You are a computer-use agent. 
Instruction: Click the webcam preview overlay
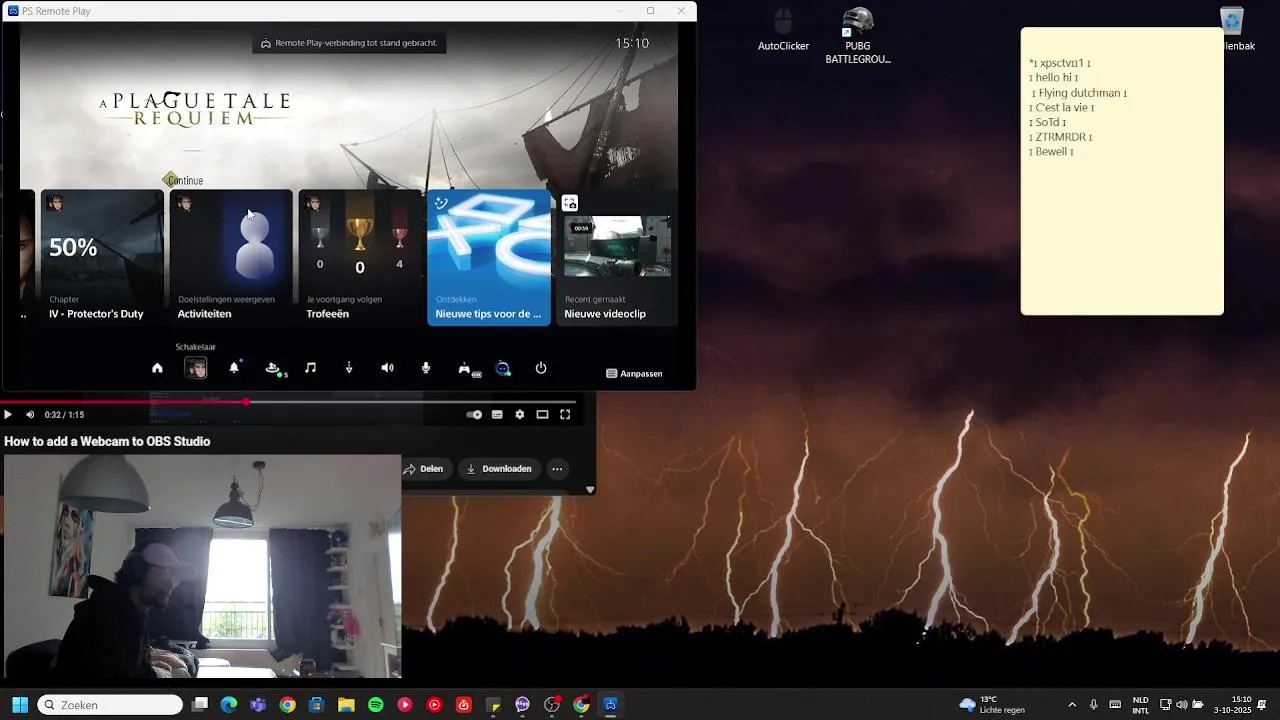[x=201, y=567]
